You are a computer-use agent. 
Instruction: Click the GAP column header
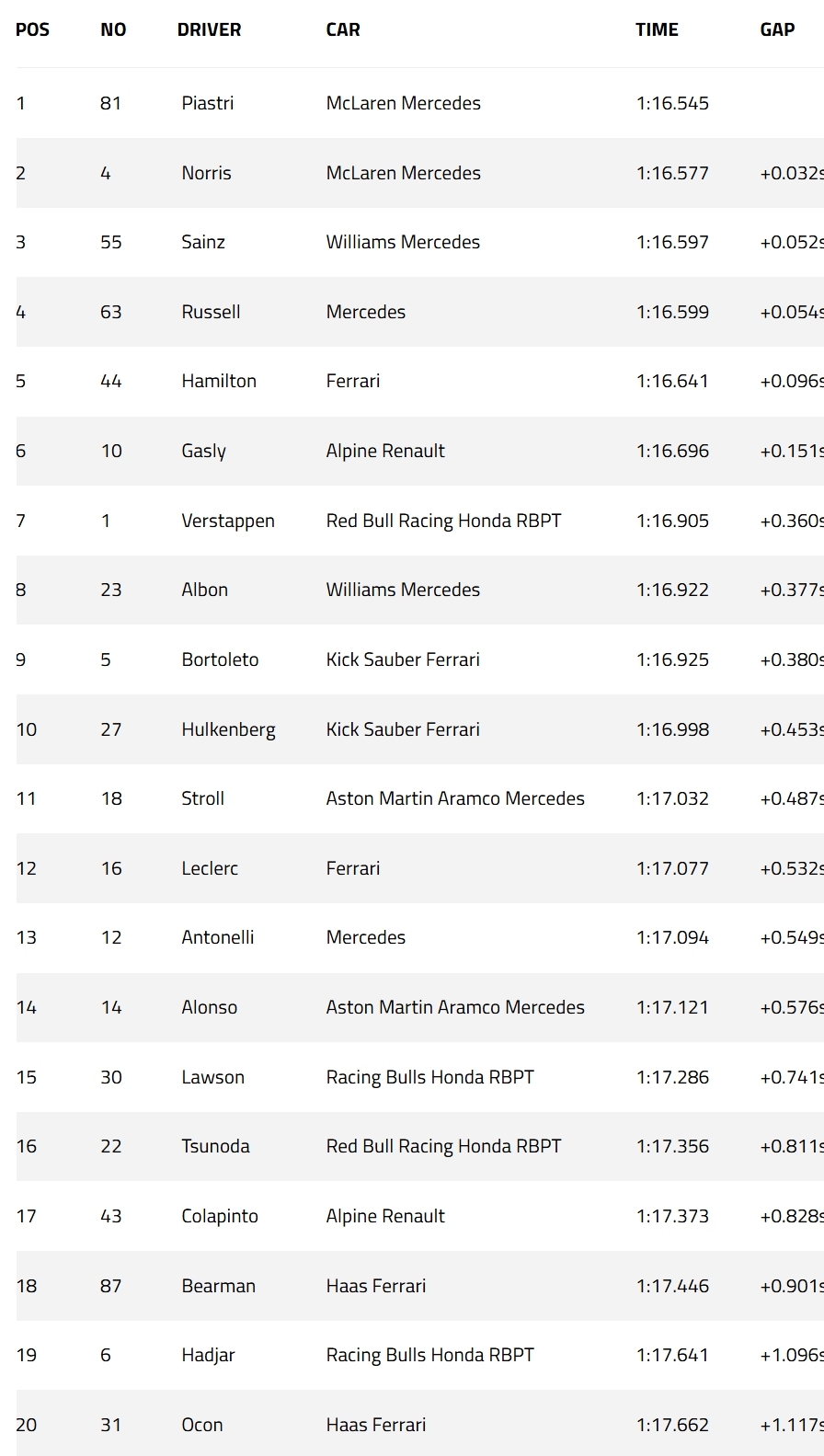[777, 29]
